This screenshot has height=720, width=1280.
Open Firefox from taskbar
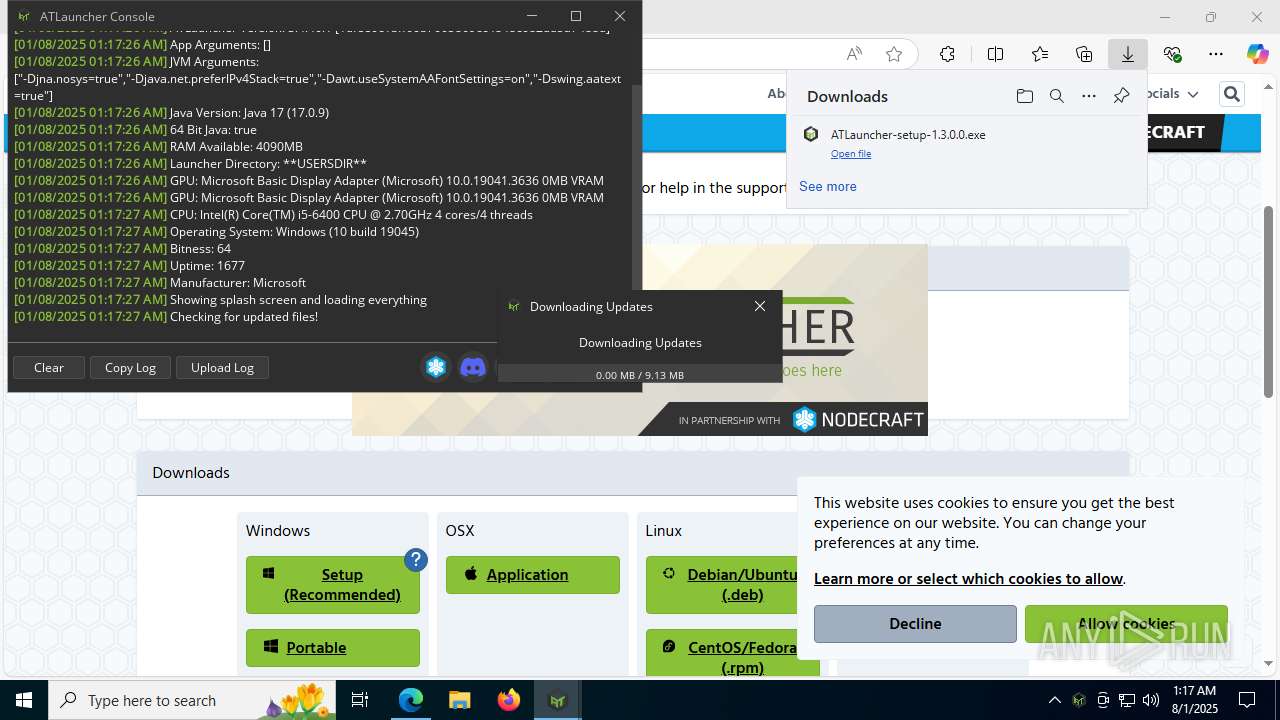pos(509,700)
